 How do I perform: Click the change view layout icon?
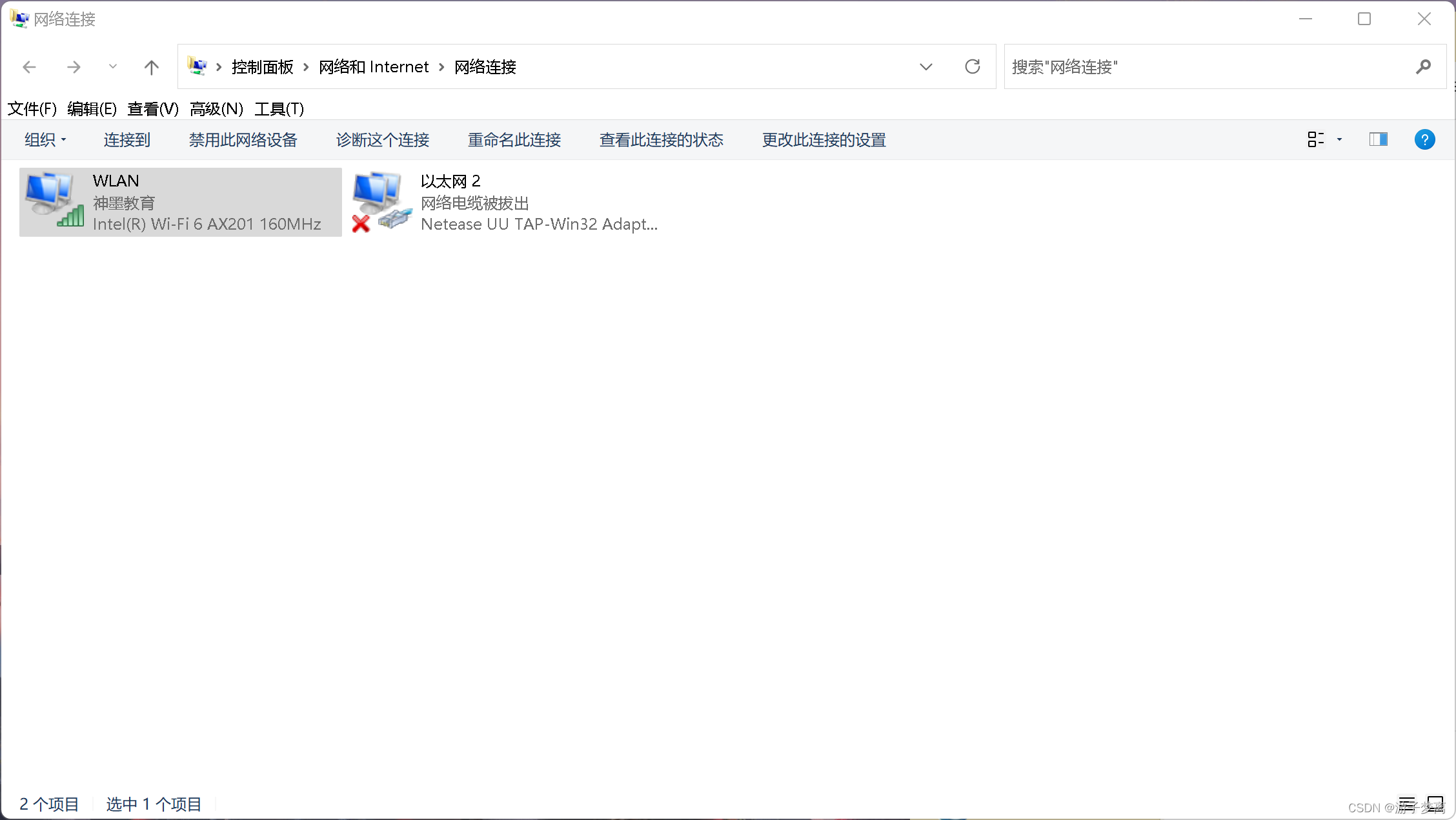coord(1315,139)
